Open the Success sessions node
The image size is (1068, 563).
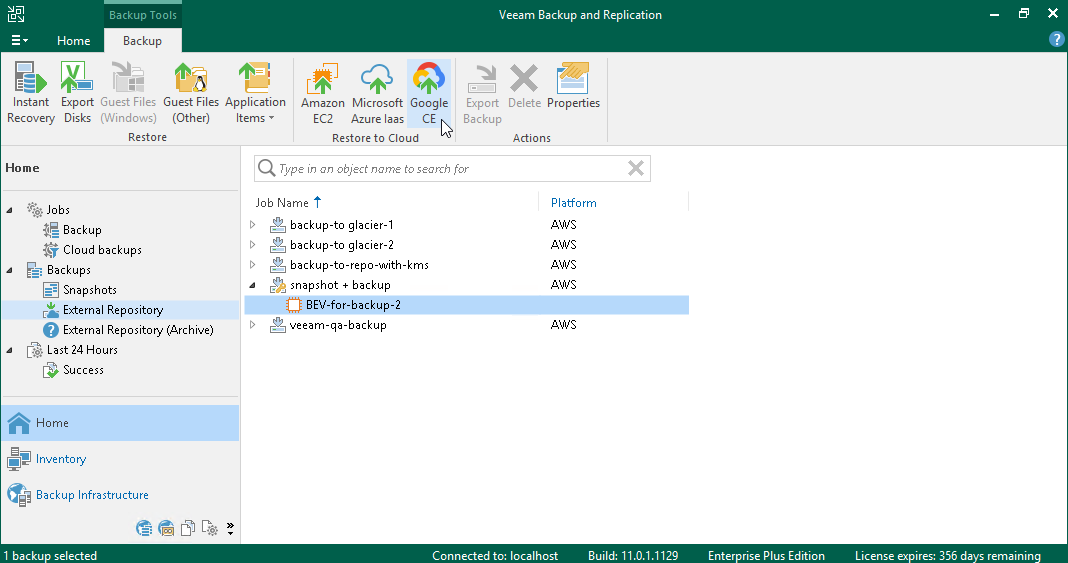tap(83, 370)
